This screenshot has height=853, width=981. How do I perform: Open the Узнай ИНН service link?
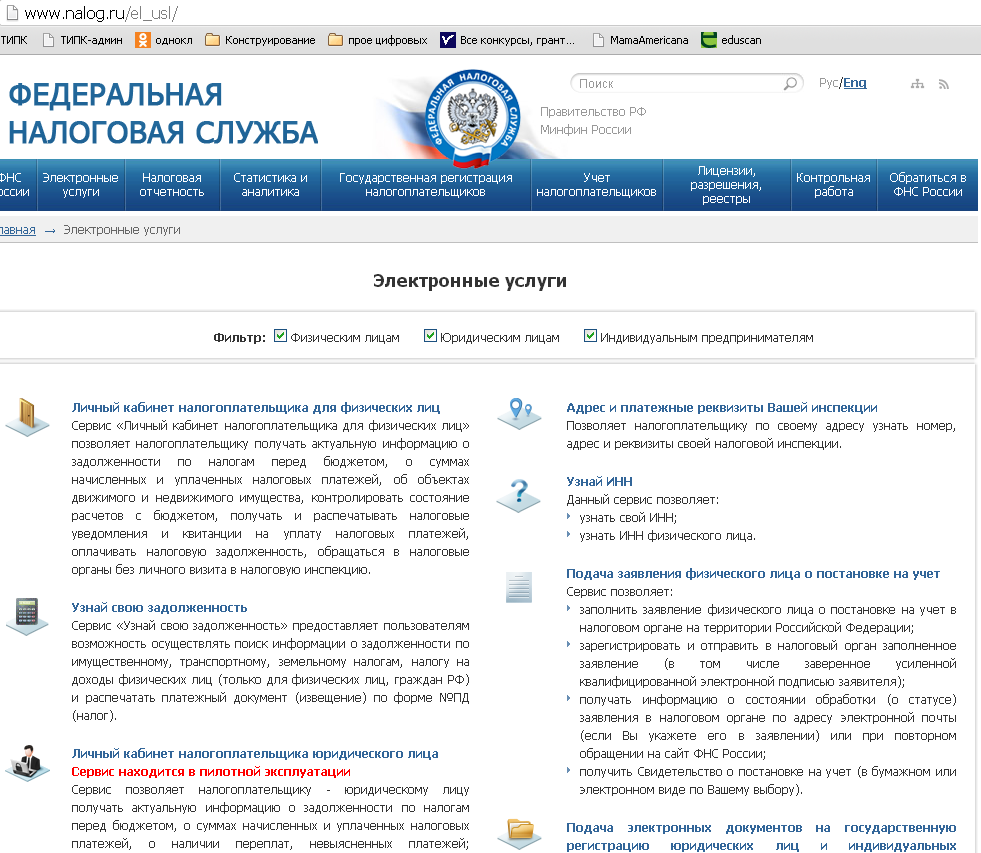599,481
